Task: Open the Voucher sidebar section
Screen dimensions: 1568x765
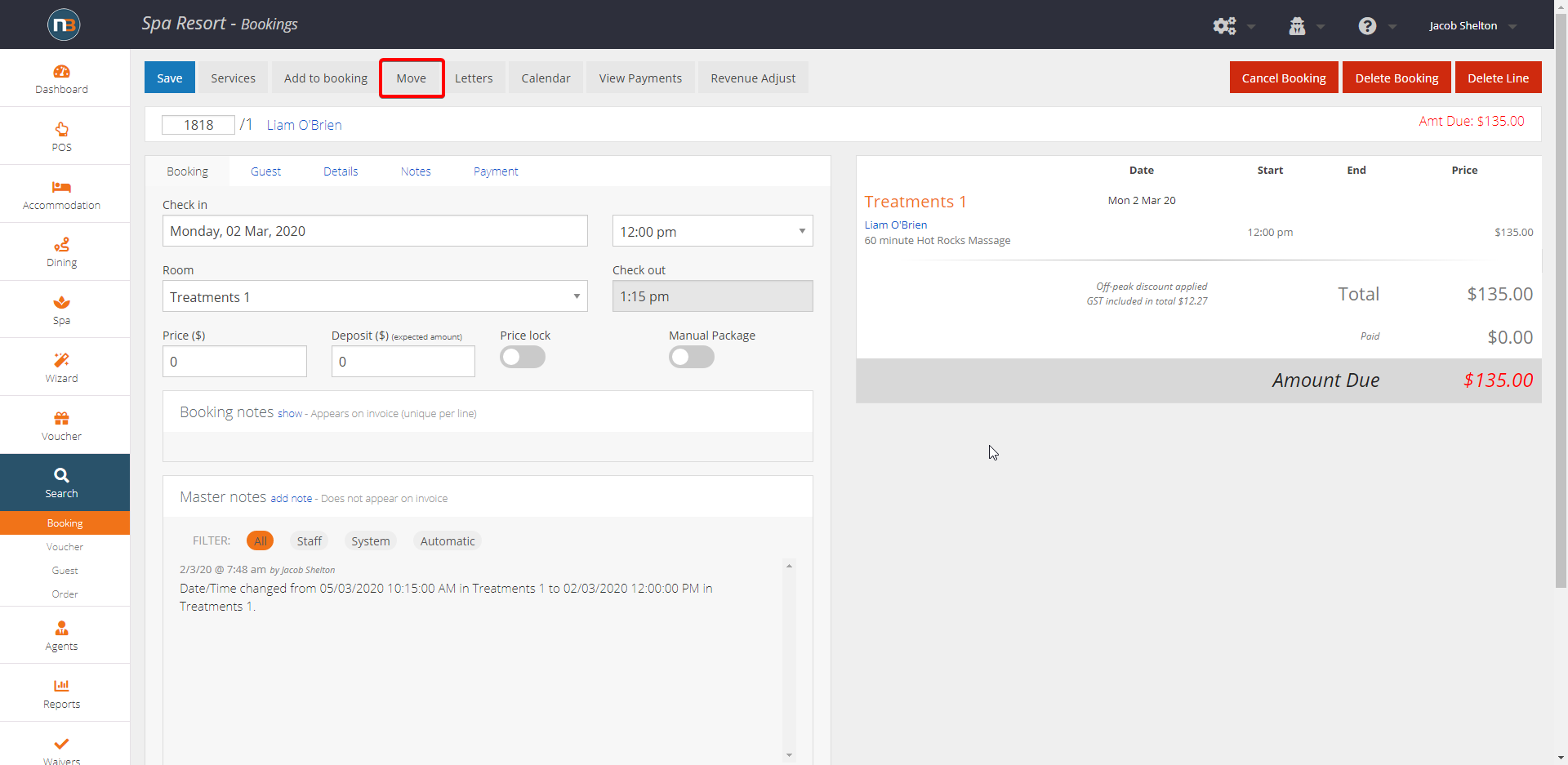Action: tap(61, 426)
